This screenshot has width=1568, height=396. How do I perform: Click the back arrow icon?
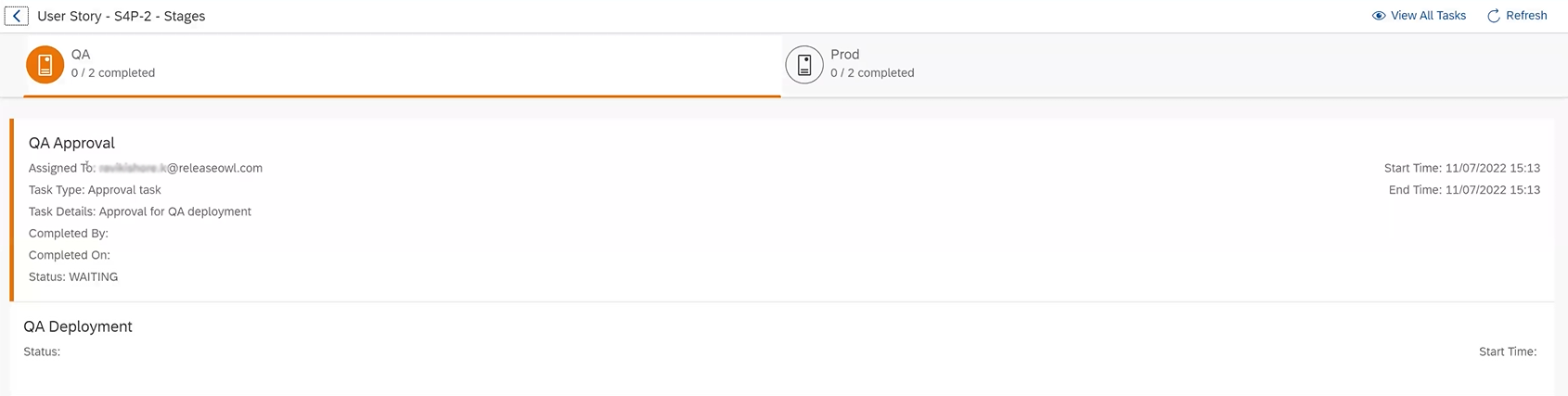click(x=17, y=16)
